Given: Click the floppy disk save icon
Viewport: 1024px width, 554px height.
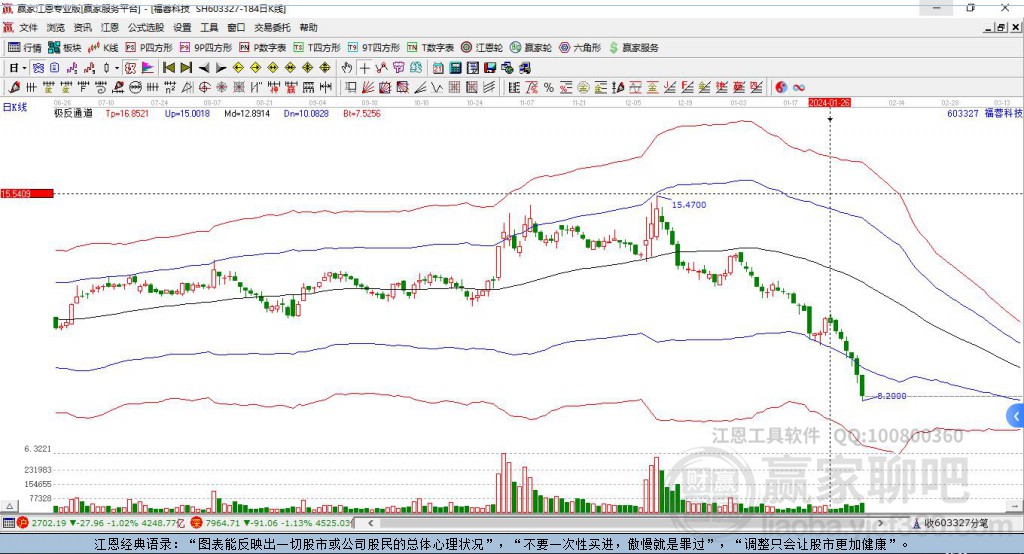Looking at the screenshot, I should click(490, 68).
